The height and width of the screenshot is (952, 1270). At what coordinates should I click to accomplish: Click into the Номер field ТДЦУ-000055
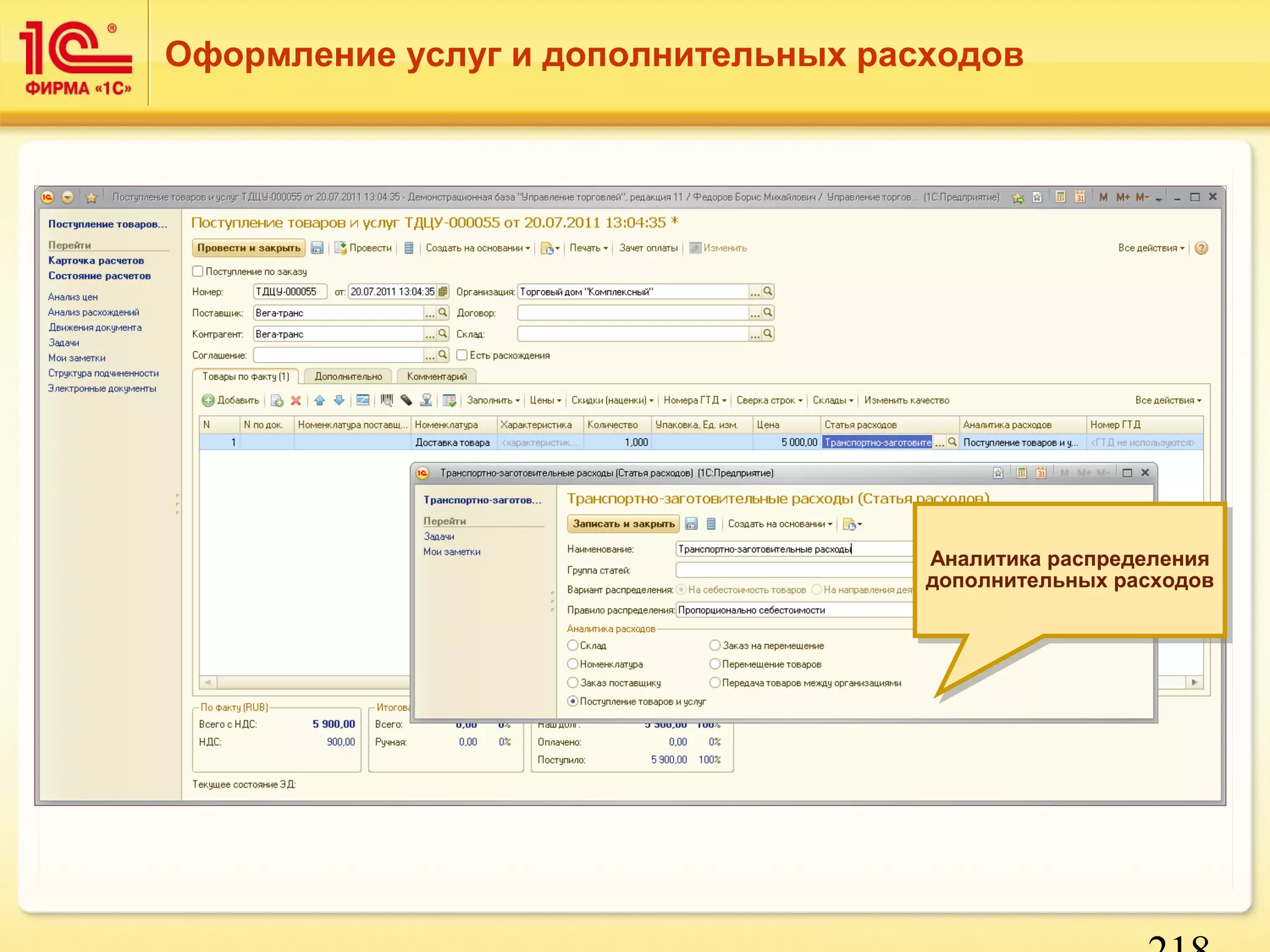(x=290, y=291)
